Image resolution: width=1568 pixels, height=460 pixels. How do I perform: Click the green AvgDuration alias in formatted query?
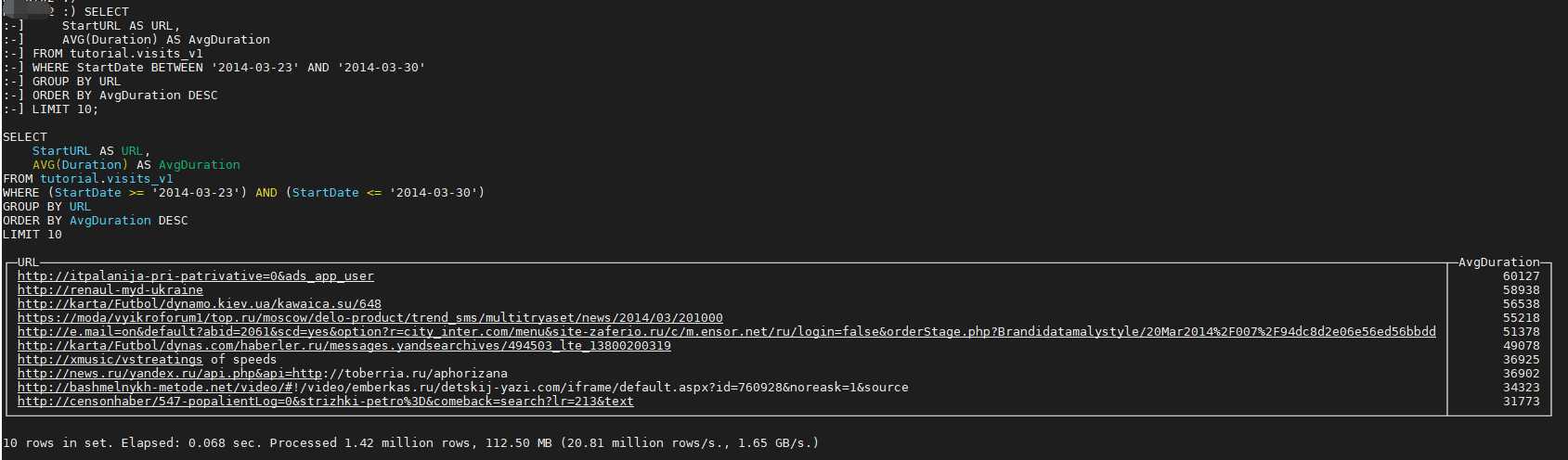[200, 165]
